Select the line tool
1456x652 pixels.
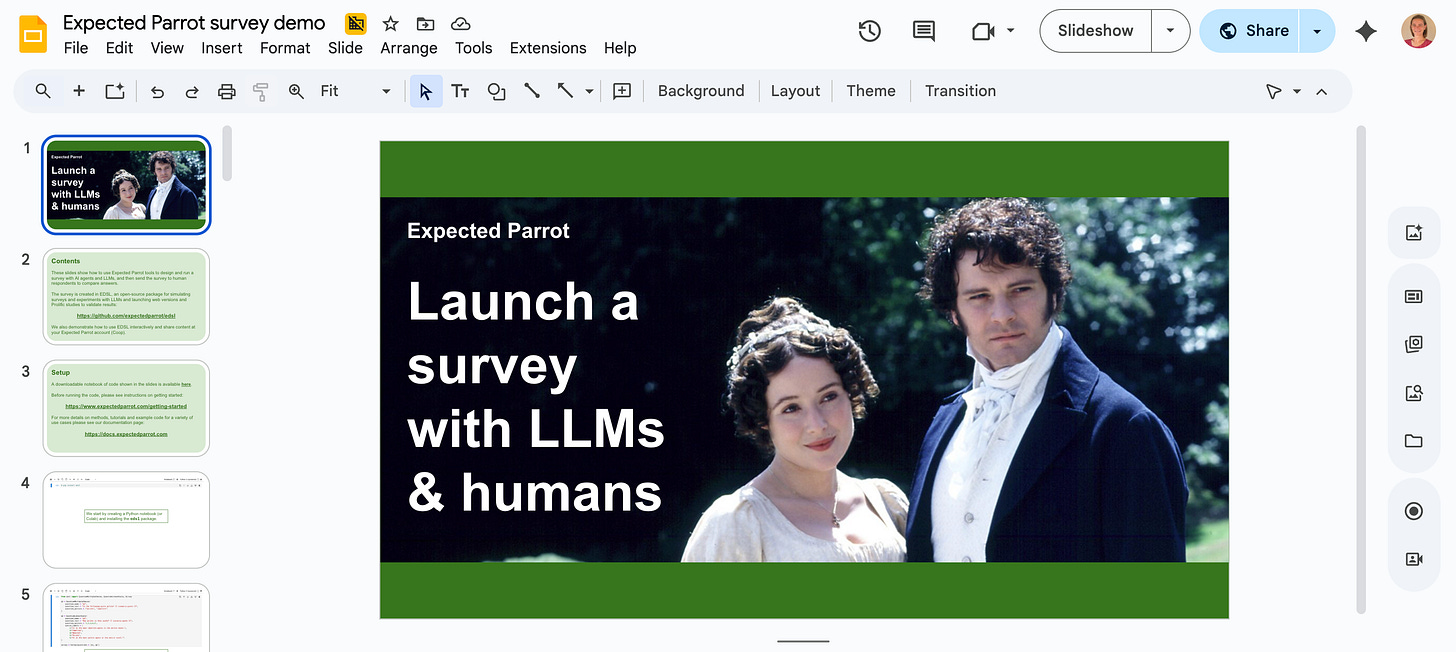click(x=532, y=91)
